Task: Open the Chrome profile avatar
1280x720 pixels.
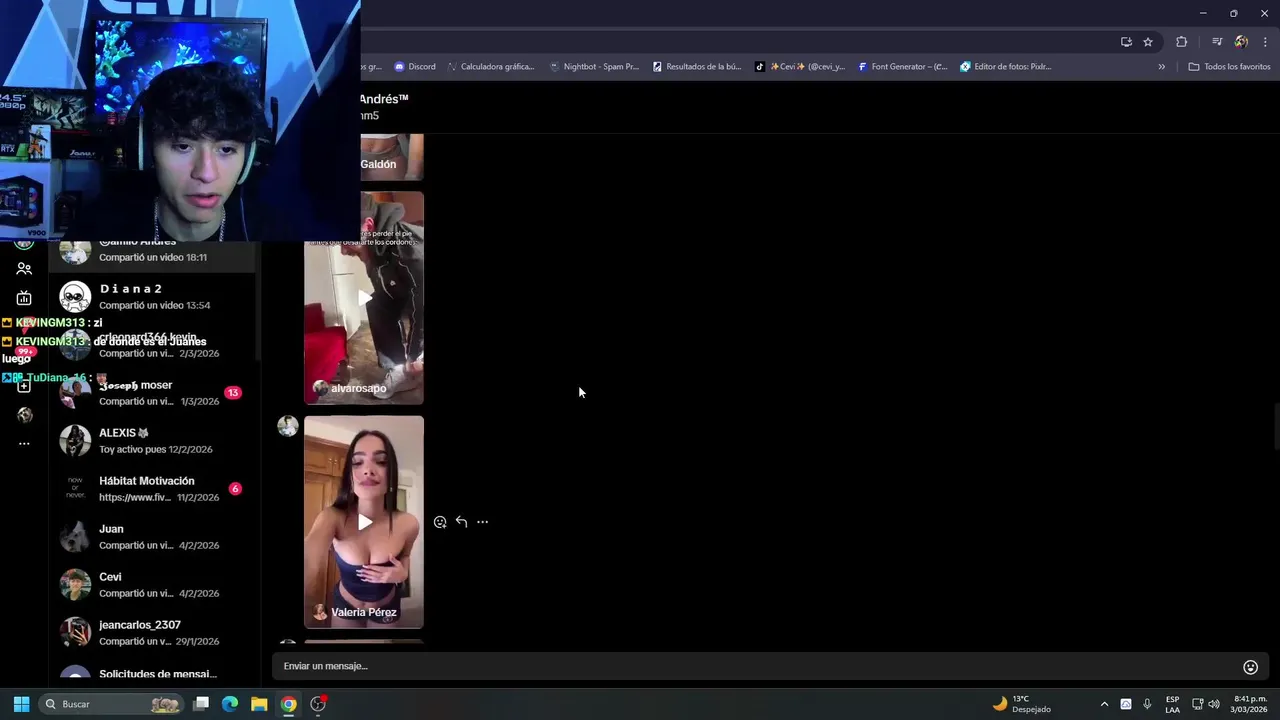Action: [1241, 42]
